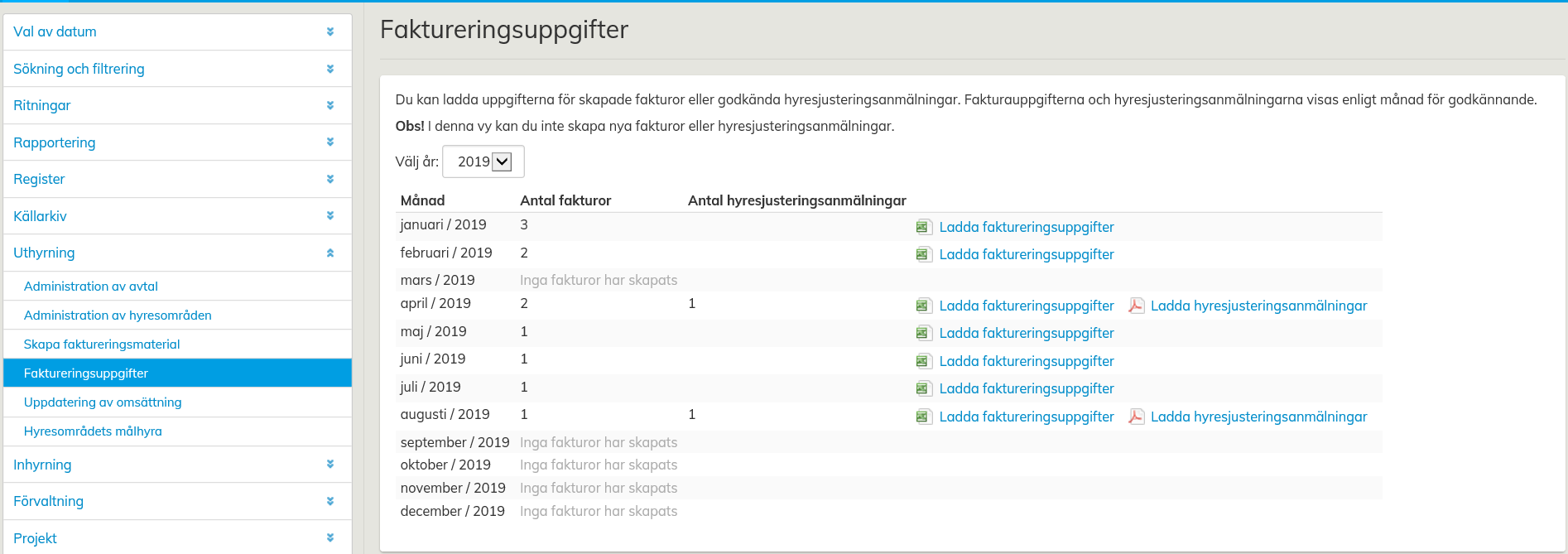Image resolution: width=1568 pixels, height=554 pixels.
Task: Click the Excel icon for januari 2019
Action: [924, 228]
